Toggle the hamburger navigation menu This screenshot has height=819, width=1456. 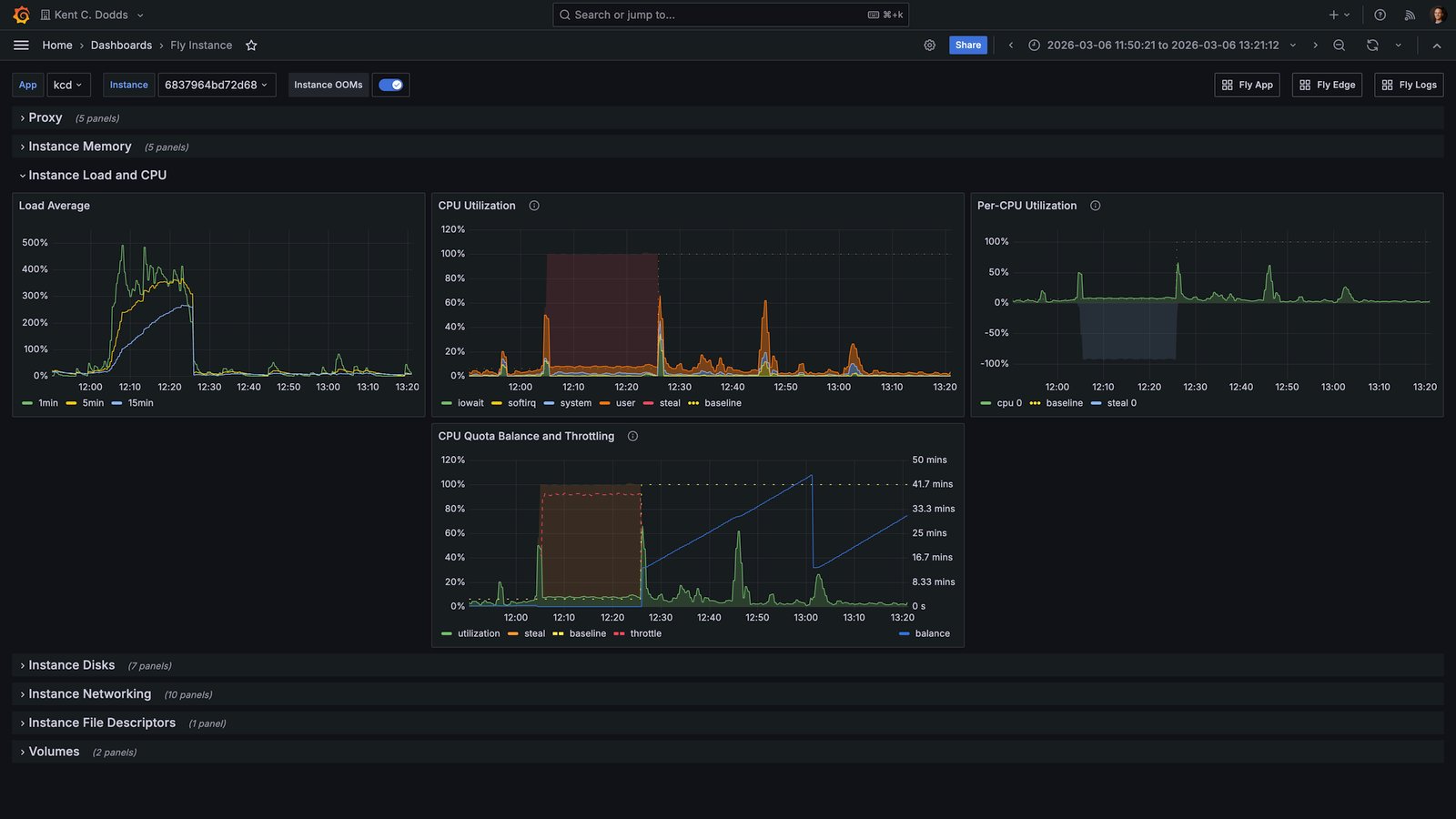pos(21,45)
